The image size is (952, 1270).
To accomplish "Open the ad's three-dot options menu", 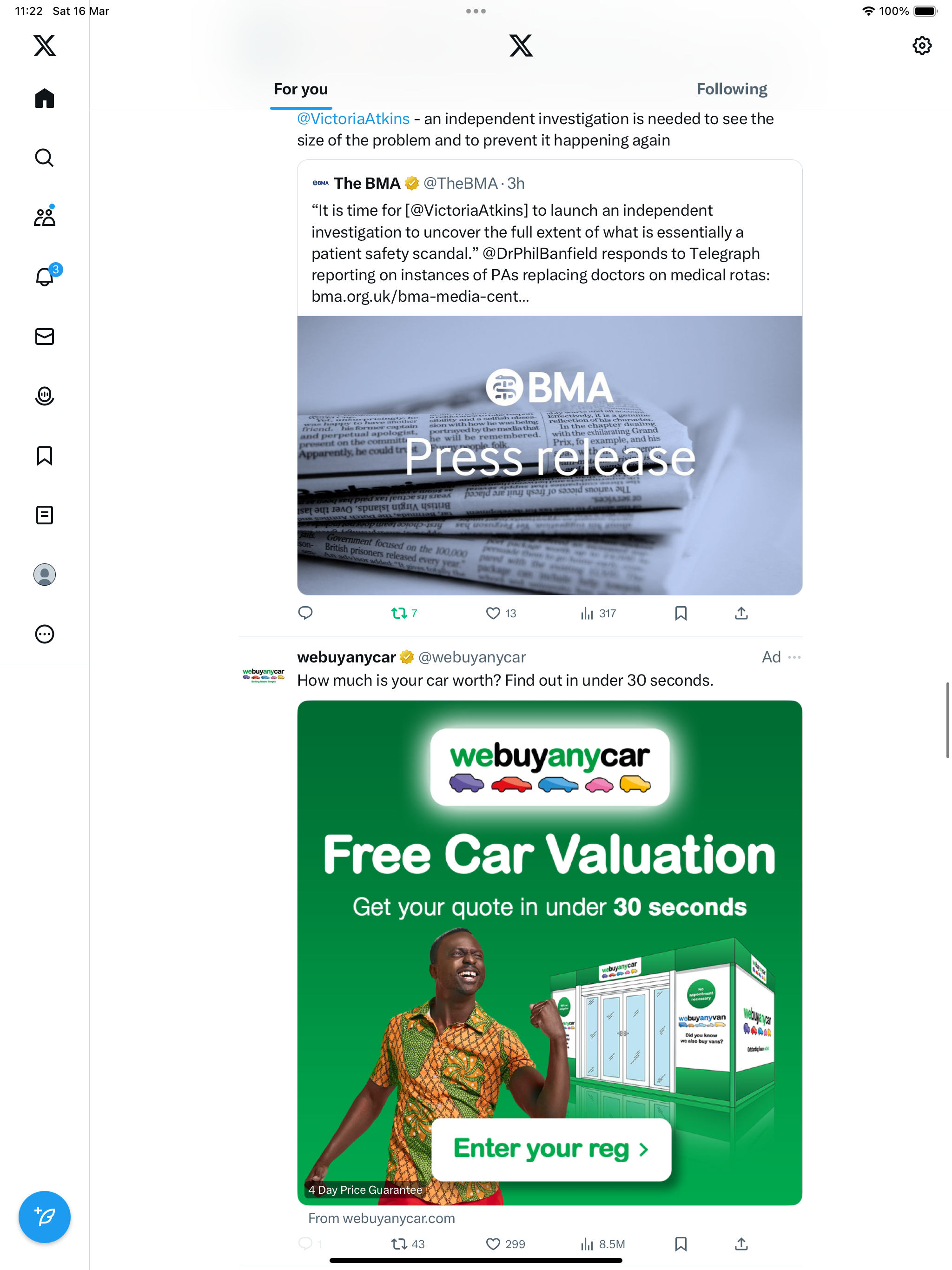I will point(794,657).
